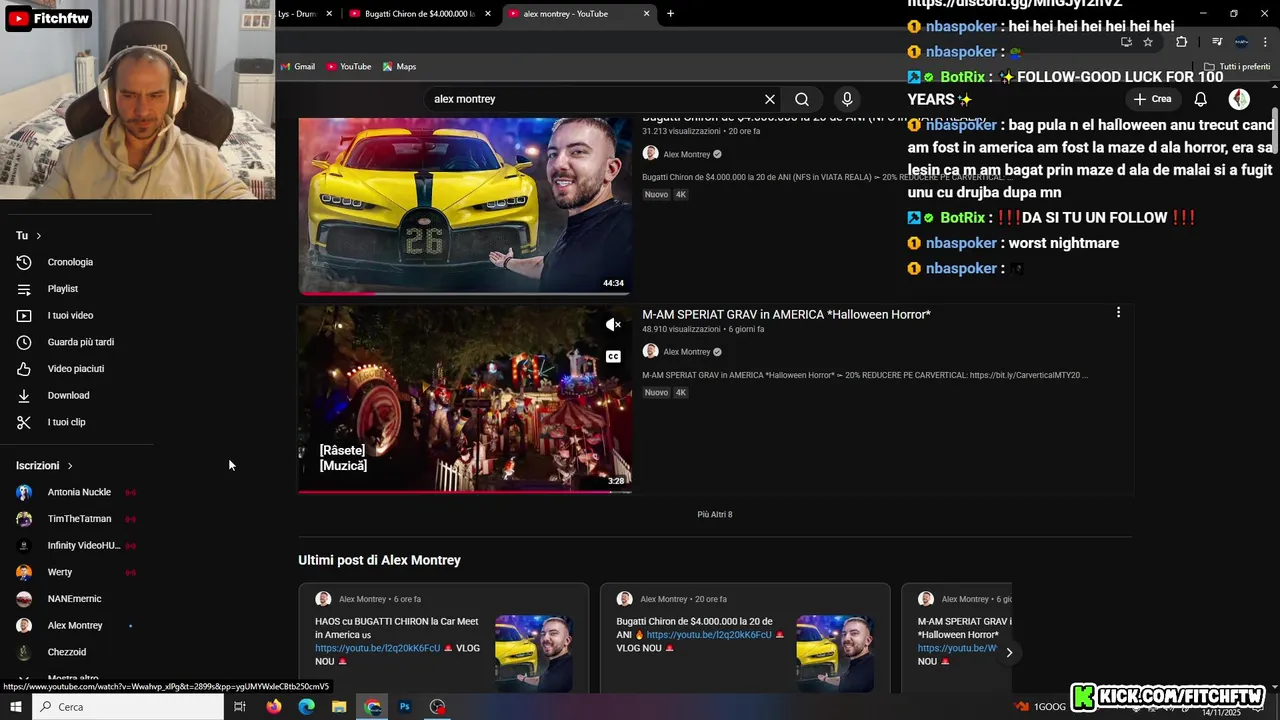Close the Bugatti Chiron browser tab
Image resolution: width=1280 pixels, height=720 pixels.
(x=488, y=14)
